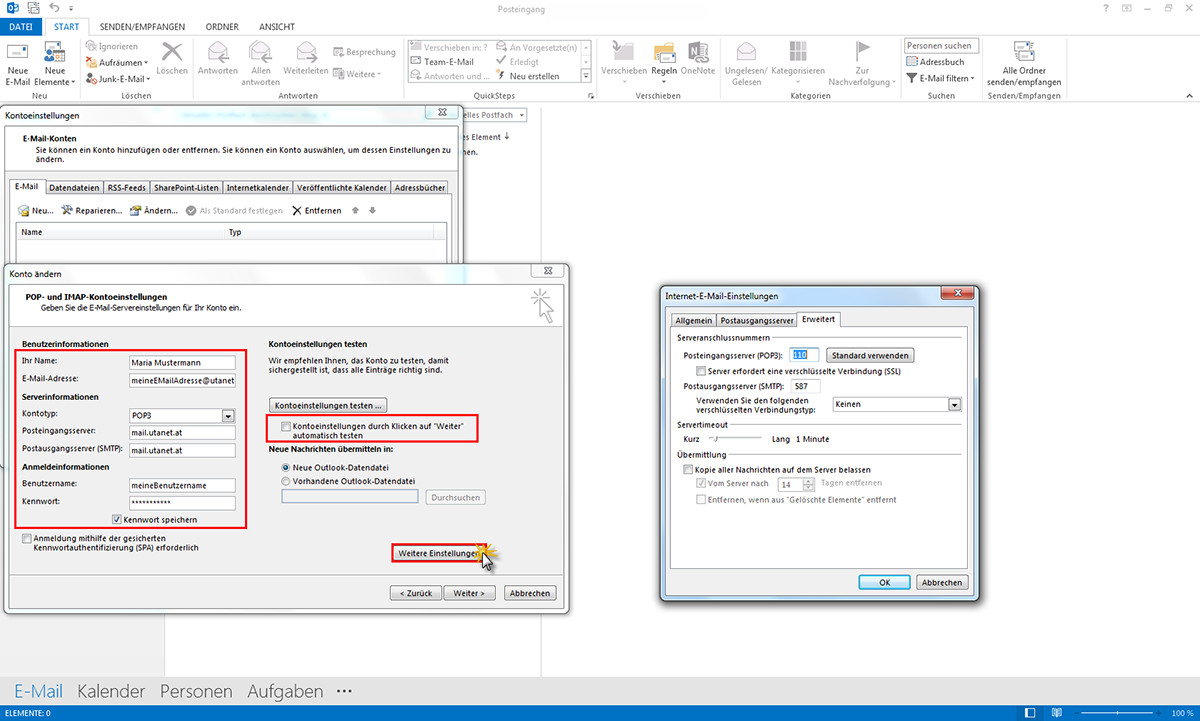Click the Besprechung meeting reply button
The height and width of the screenshot is (721, 1200).
point(364,51)
